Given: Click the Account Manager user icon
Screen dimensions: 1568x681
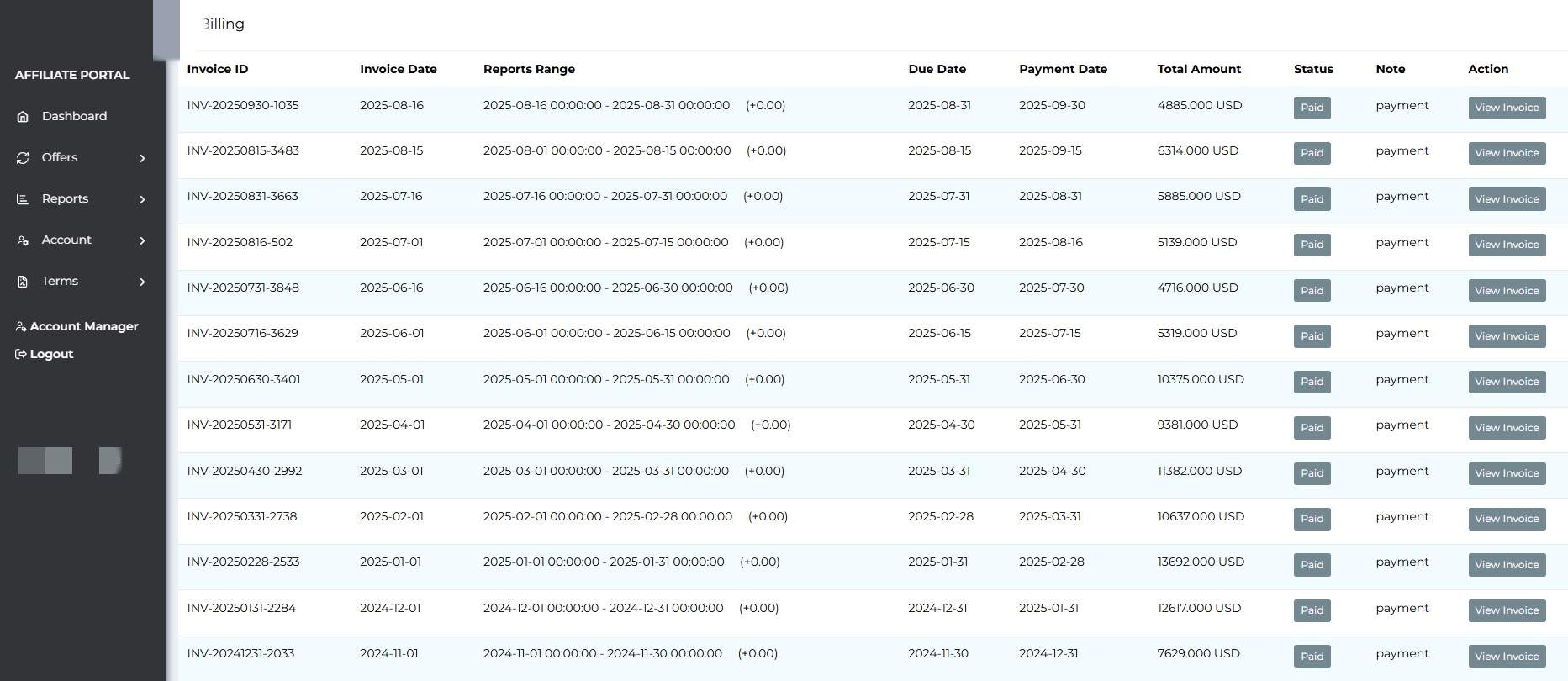Looking at the screenshot, I should coord(21,326).
